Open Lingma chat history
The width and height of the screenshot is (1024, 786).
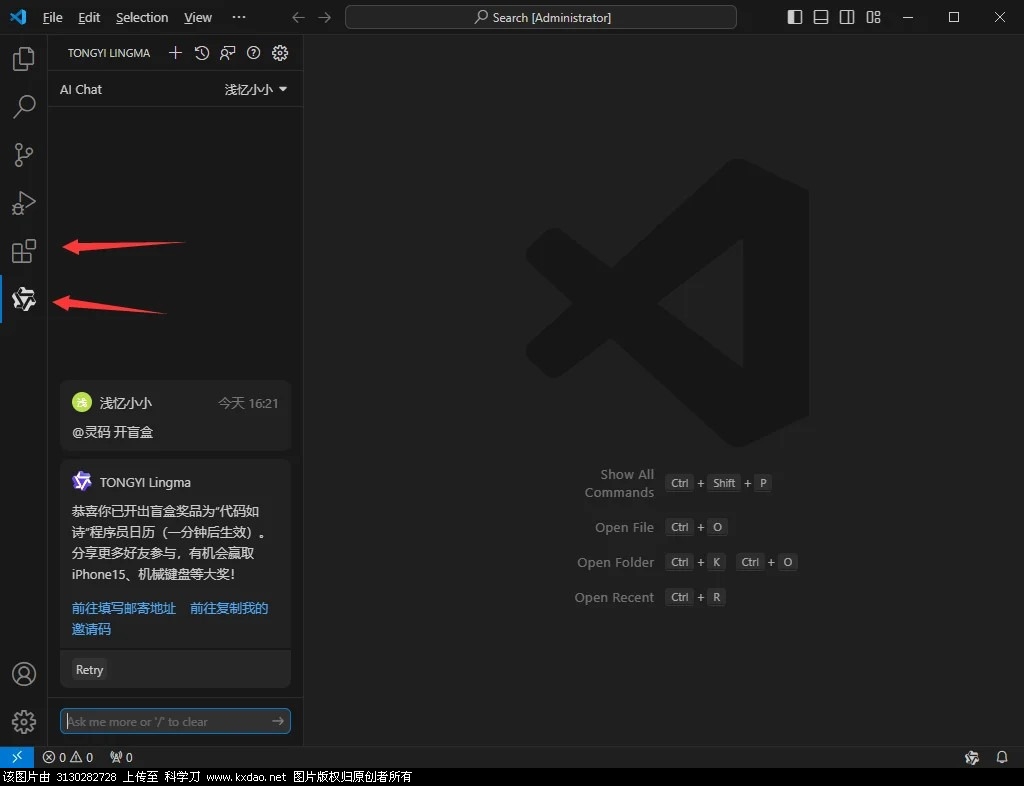[x=202, y=53]
